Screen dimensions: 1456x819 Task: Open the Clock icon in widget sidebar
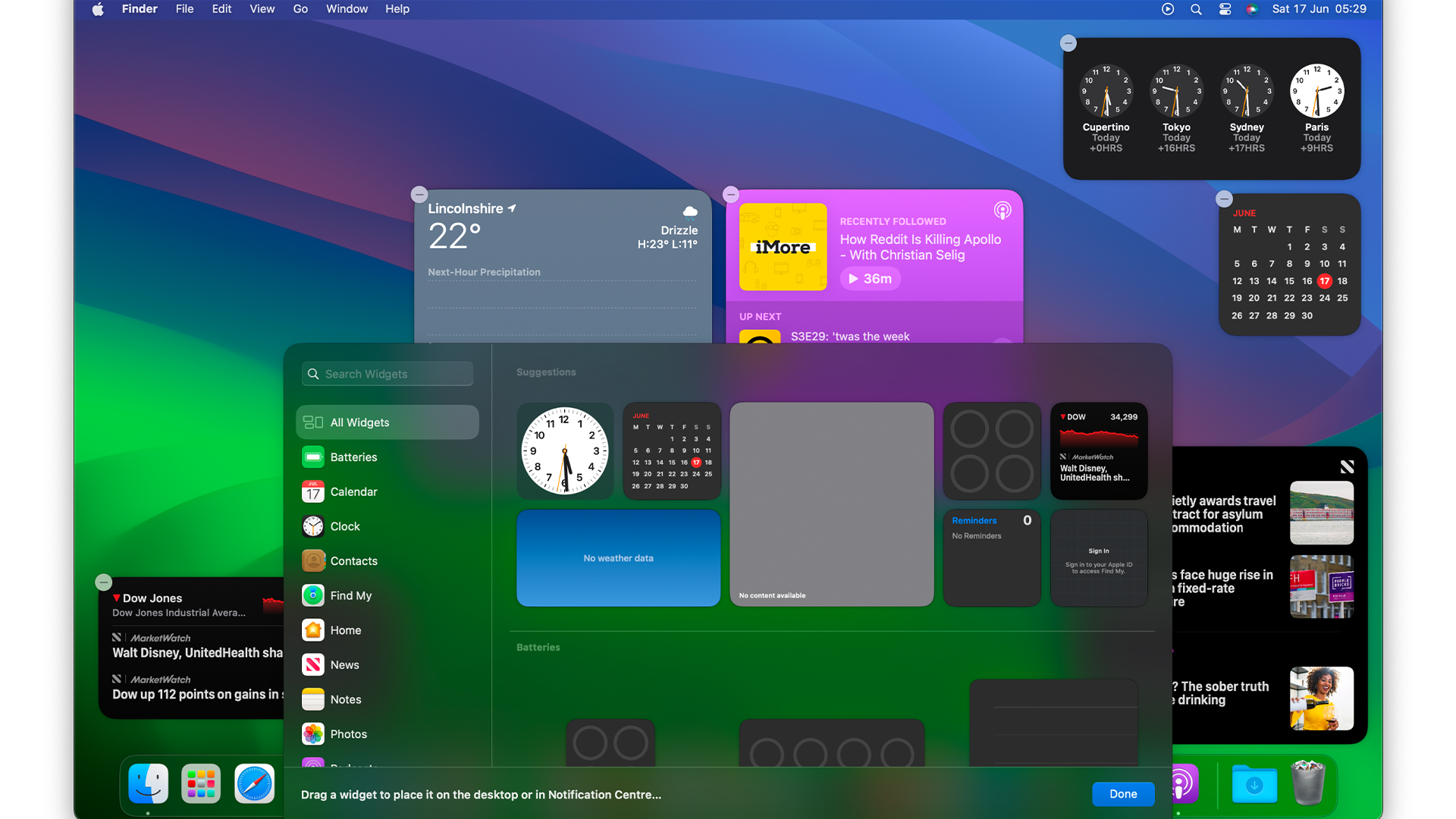pos(312,526)
